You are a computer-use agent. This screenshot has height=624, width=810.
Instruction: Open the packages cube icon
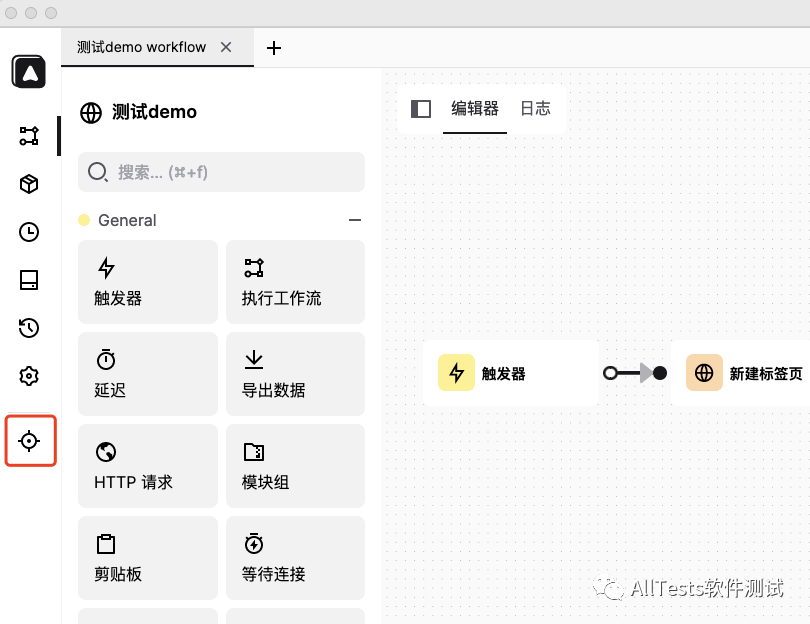pyautogui.click(x=29, y=184)
